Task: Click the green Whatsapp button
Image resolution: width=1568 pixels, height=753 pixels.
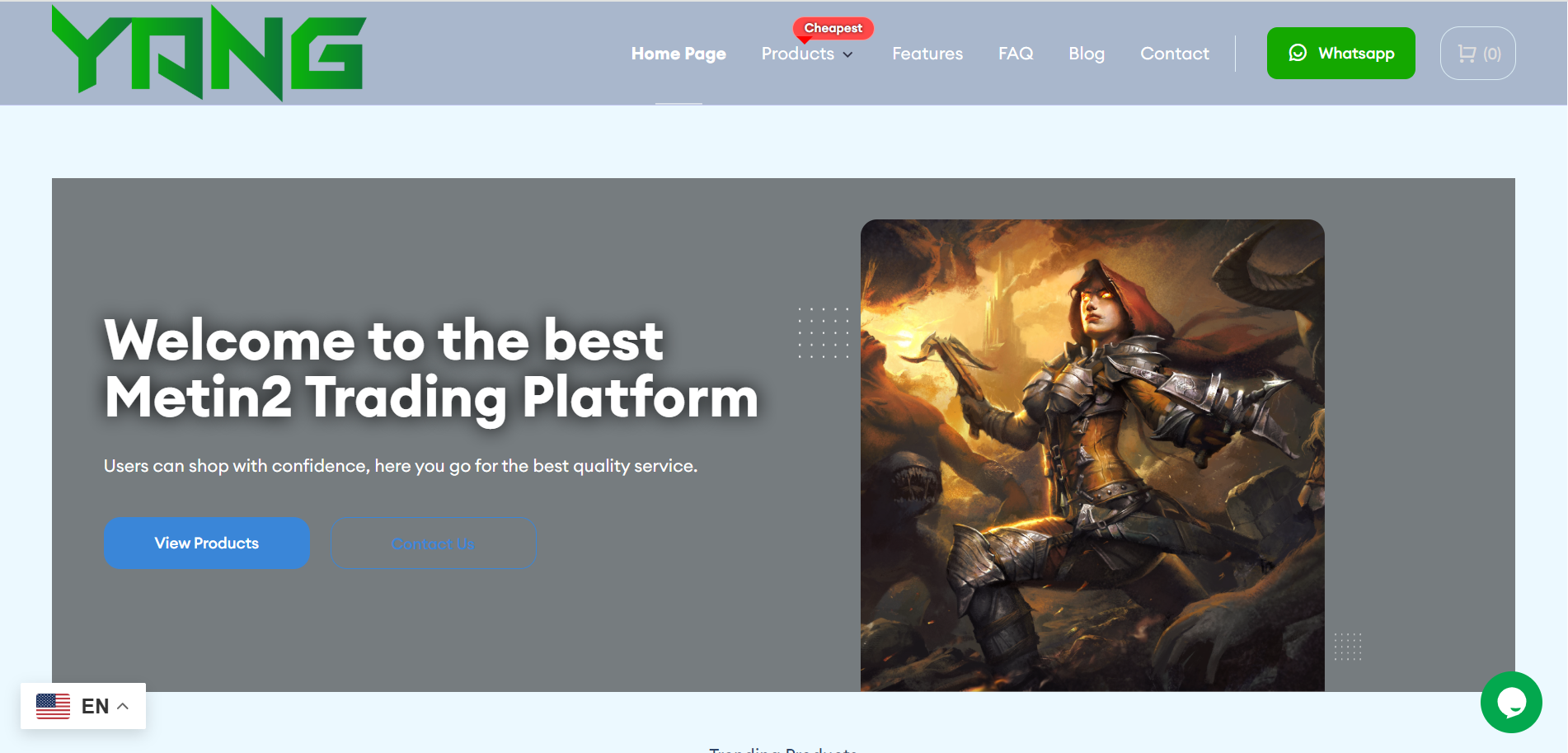Action: point(1341,54)
